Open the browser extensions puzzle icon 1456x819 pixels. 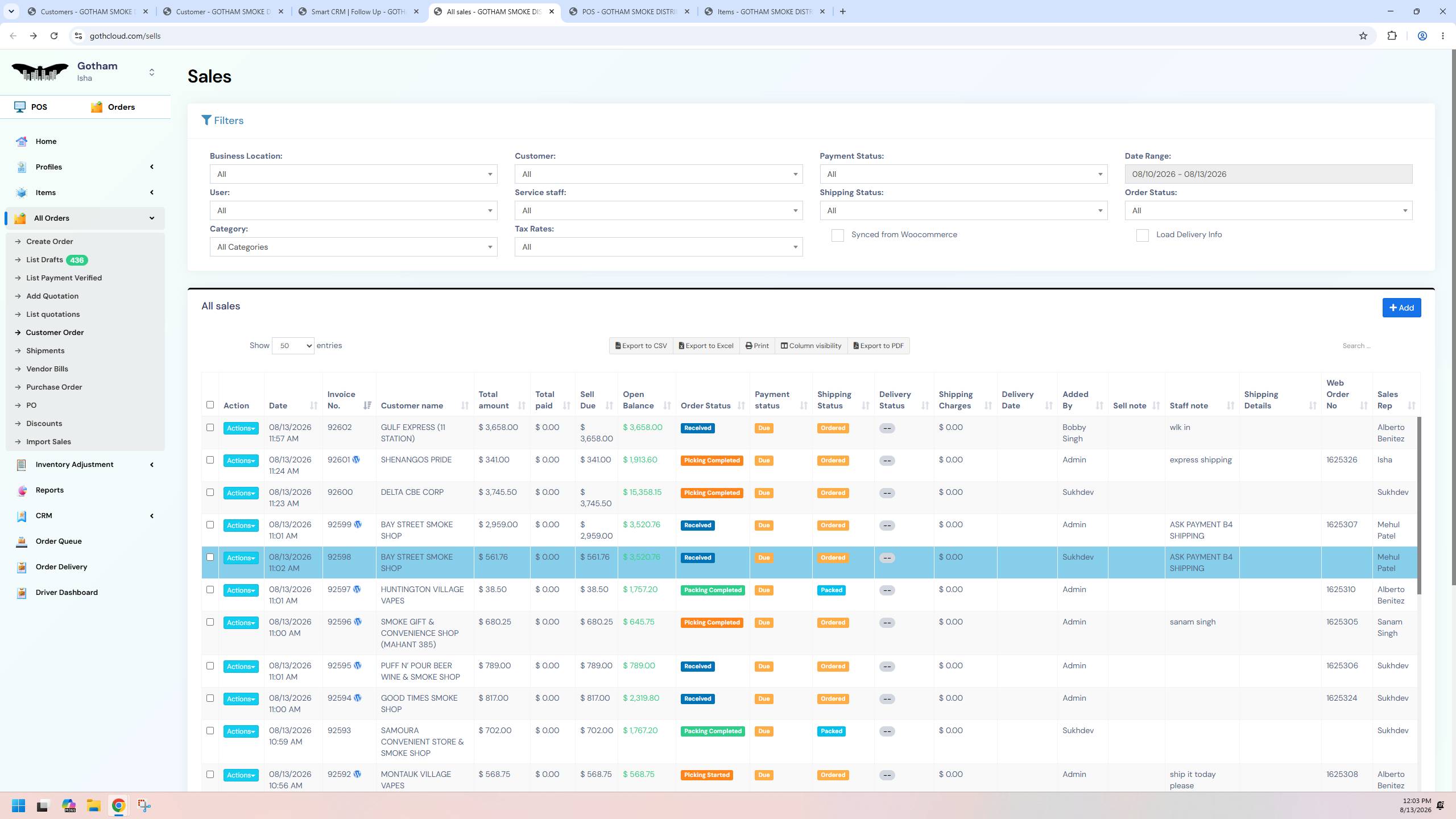point(1392,36)
